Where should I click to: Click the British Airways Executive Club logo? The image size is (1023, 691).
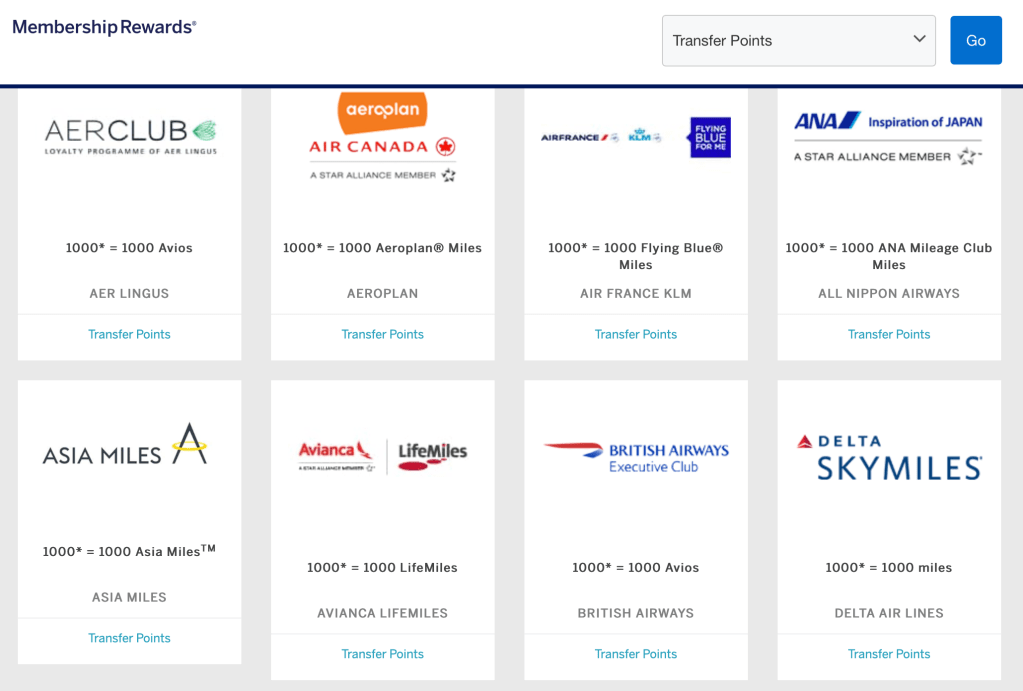[636, 457]
